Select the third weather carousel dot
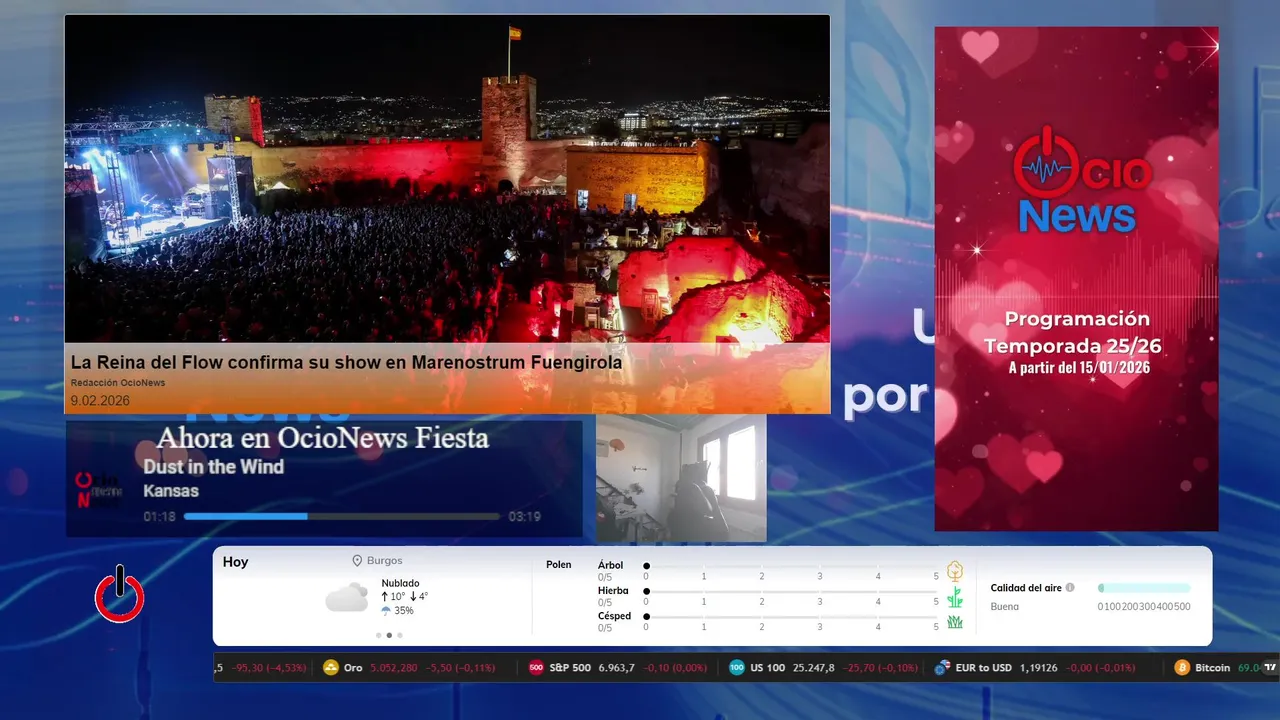 (x=400, y=635)
